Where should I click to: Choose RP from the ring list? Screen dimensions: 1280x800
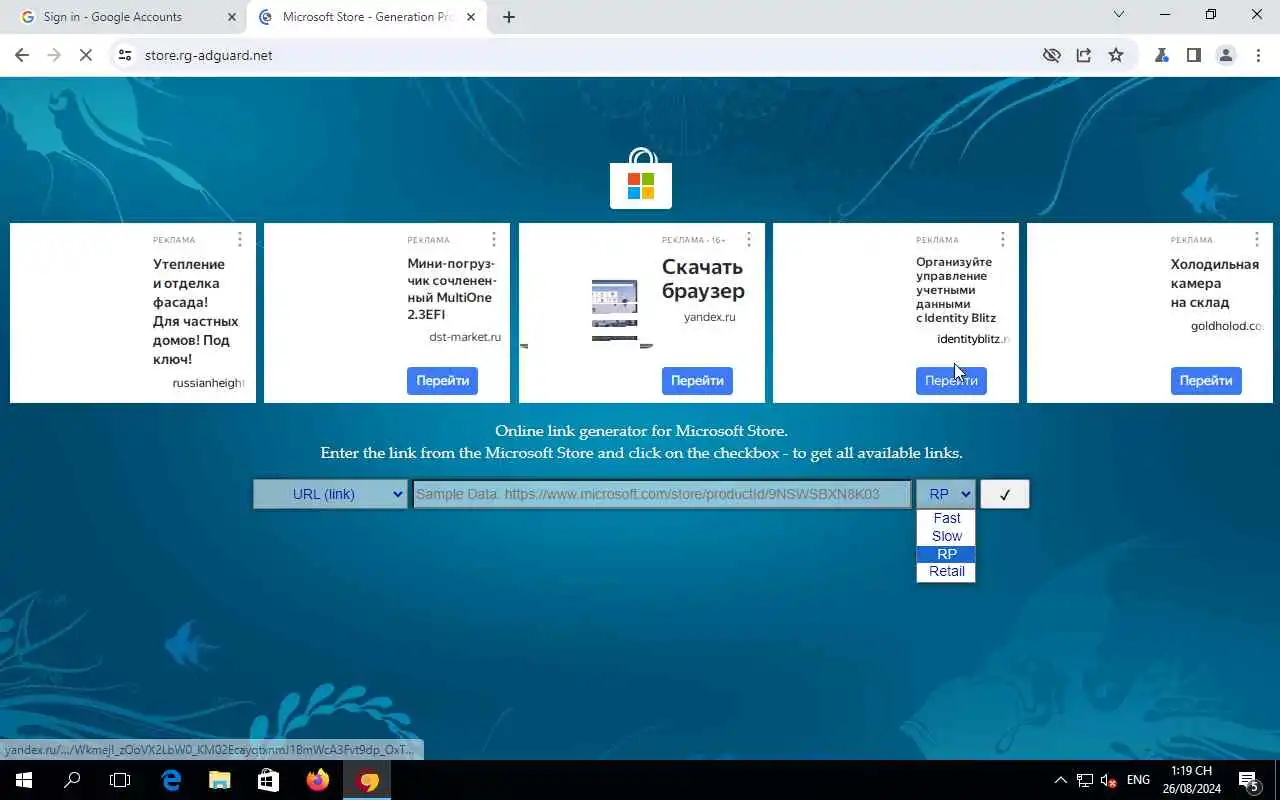tap(946, 554)
